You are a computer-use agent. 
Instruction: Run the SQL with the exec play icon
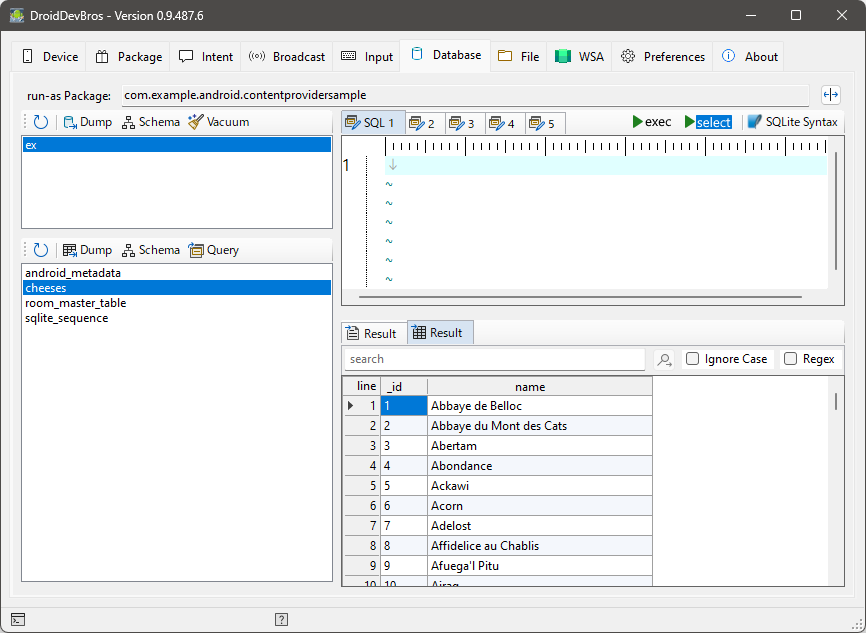(x=638, y=122)
